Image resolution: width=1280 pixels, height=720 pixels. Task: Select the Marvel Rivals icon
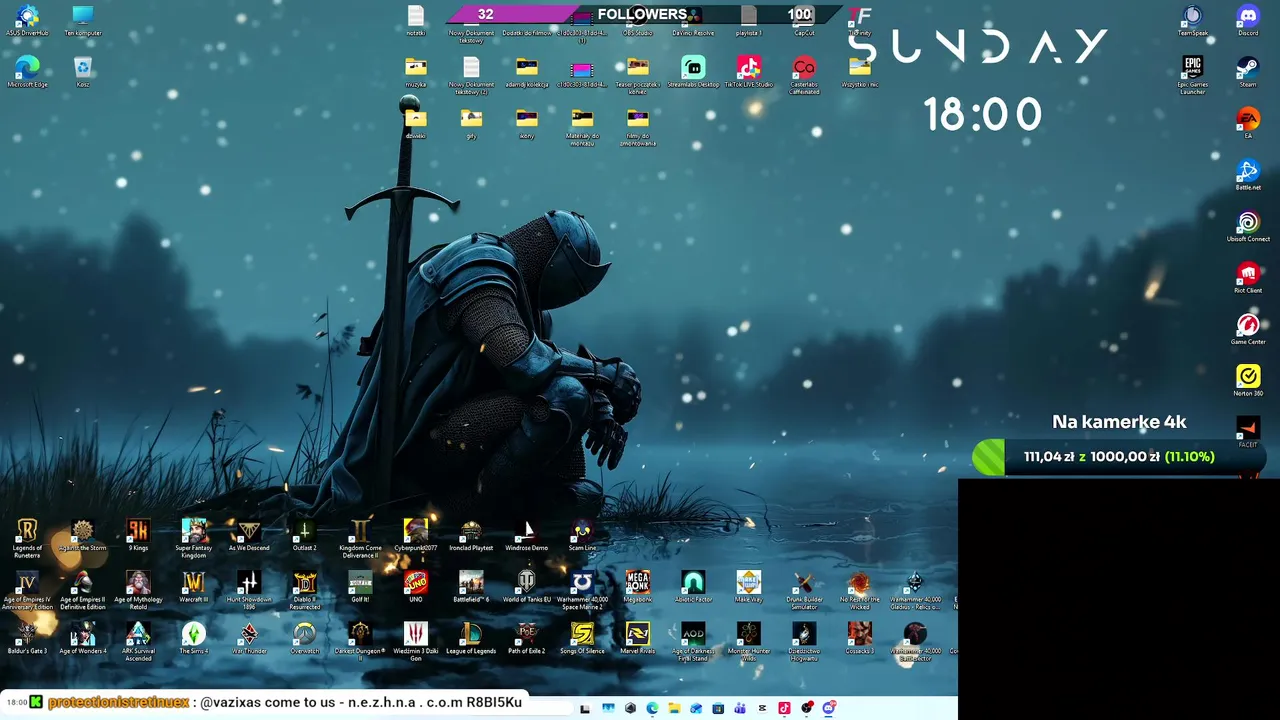638,638
